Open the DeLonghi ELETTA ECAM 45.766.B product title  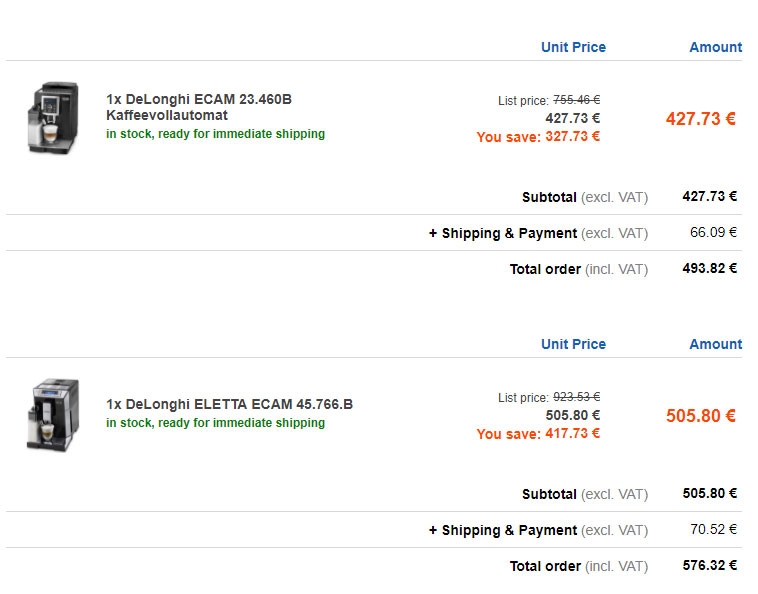point(230,404)
